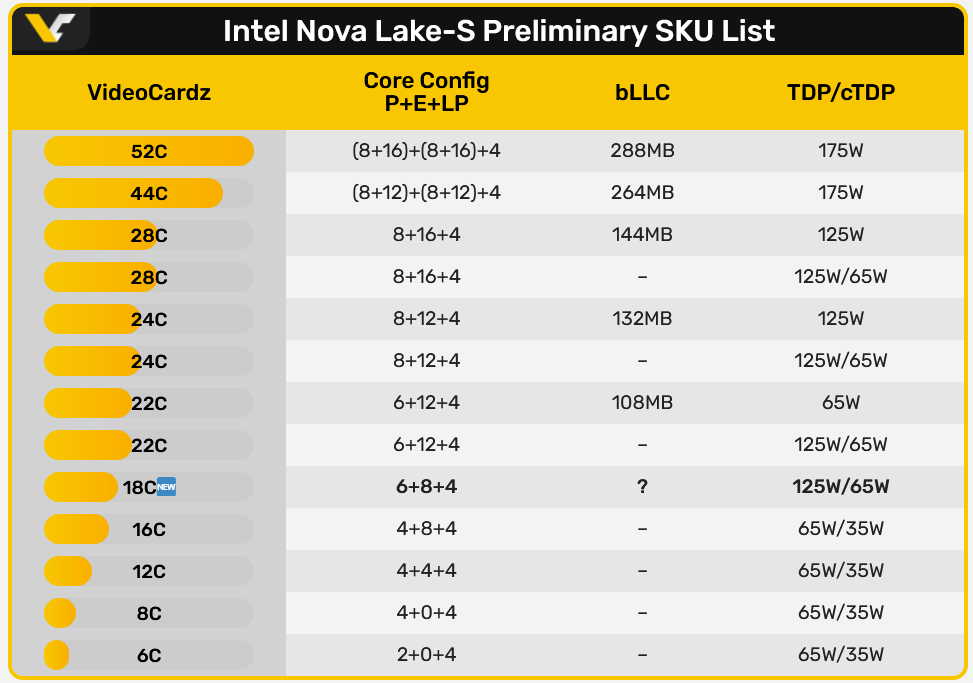Click the 52C core count bar

[x=149, y=151]
